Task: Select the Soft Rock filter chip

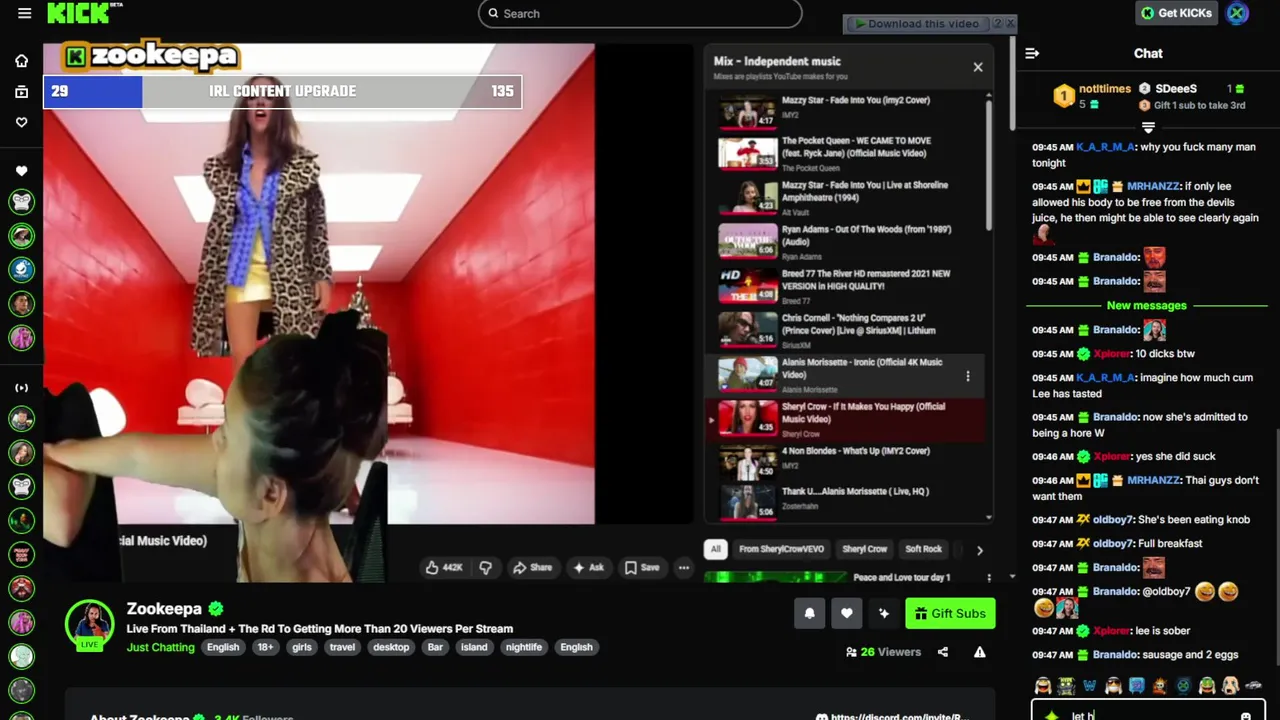Action: pyautogui.click(x=923, y=549)
